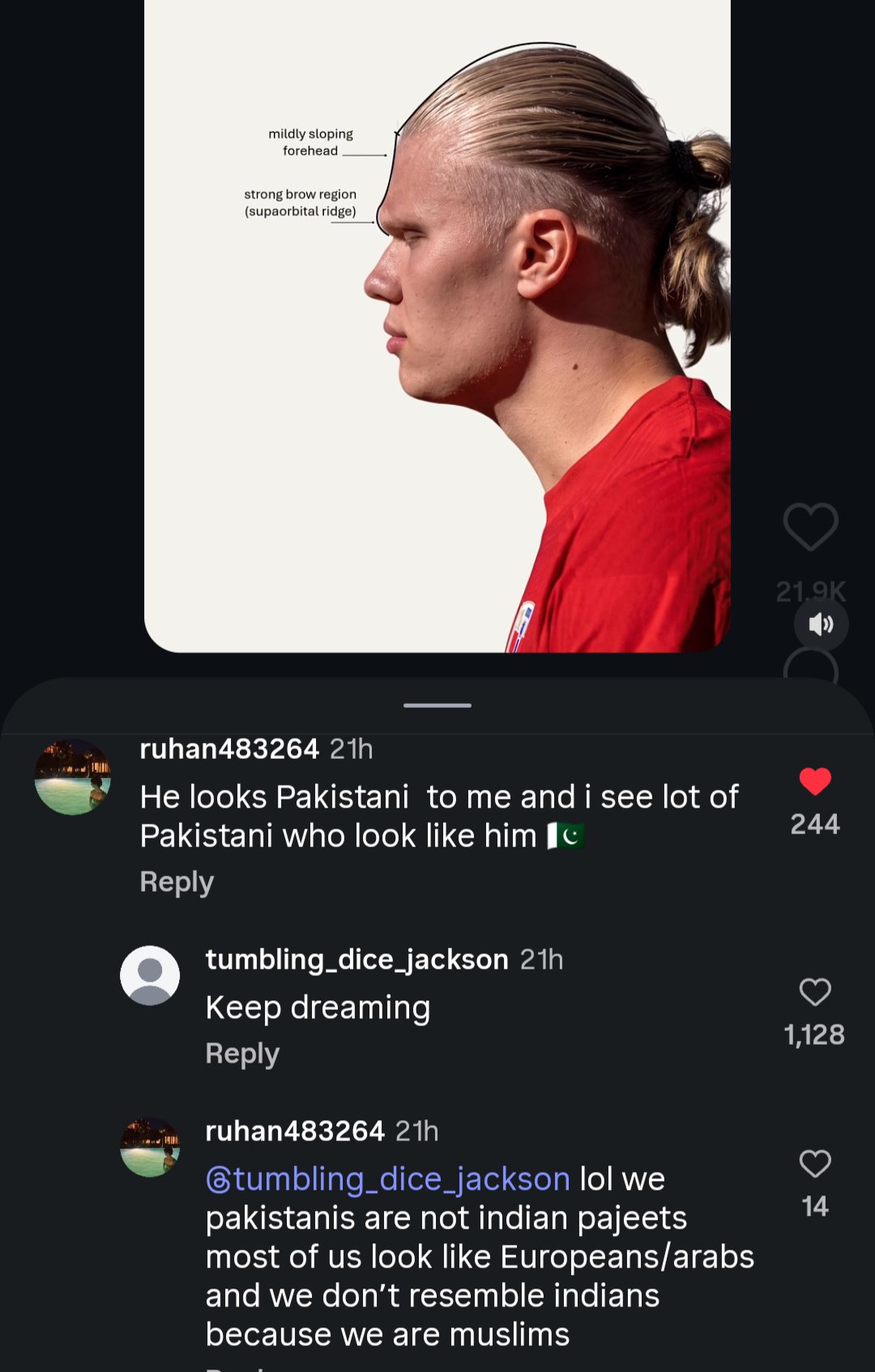Open ruhan483264's avatar on the reply
Image resolution: width=875 pixels, height=1372 pixels.
150,1147
